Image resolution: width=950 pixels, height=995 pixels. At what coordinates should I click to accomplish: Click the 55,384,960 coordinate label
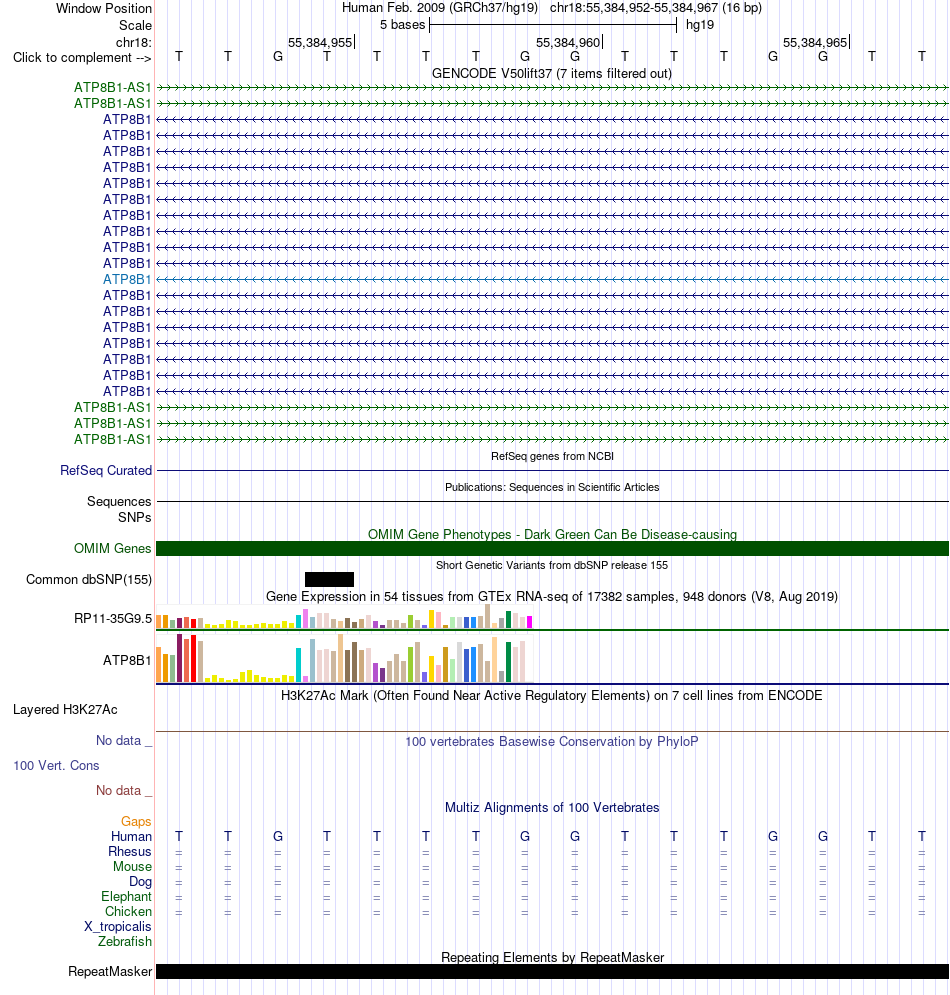tap(568, 43)
